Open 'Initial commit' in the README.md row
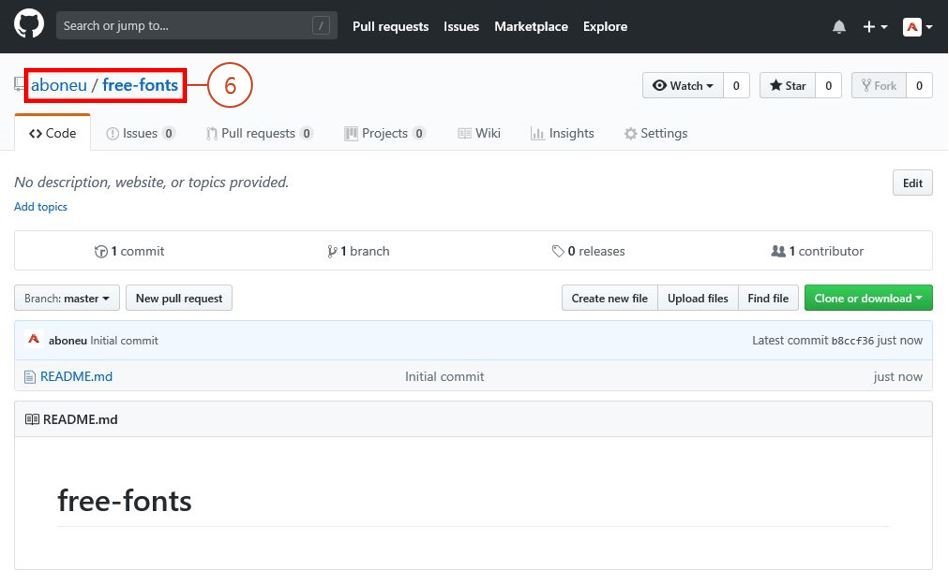This screenshot has height=582, width=949. click(x=444, y=376)
